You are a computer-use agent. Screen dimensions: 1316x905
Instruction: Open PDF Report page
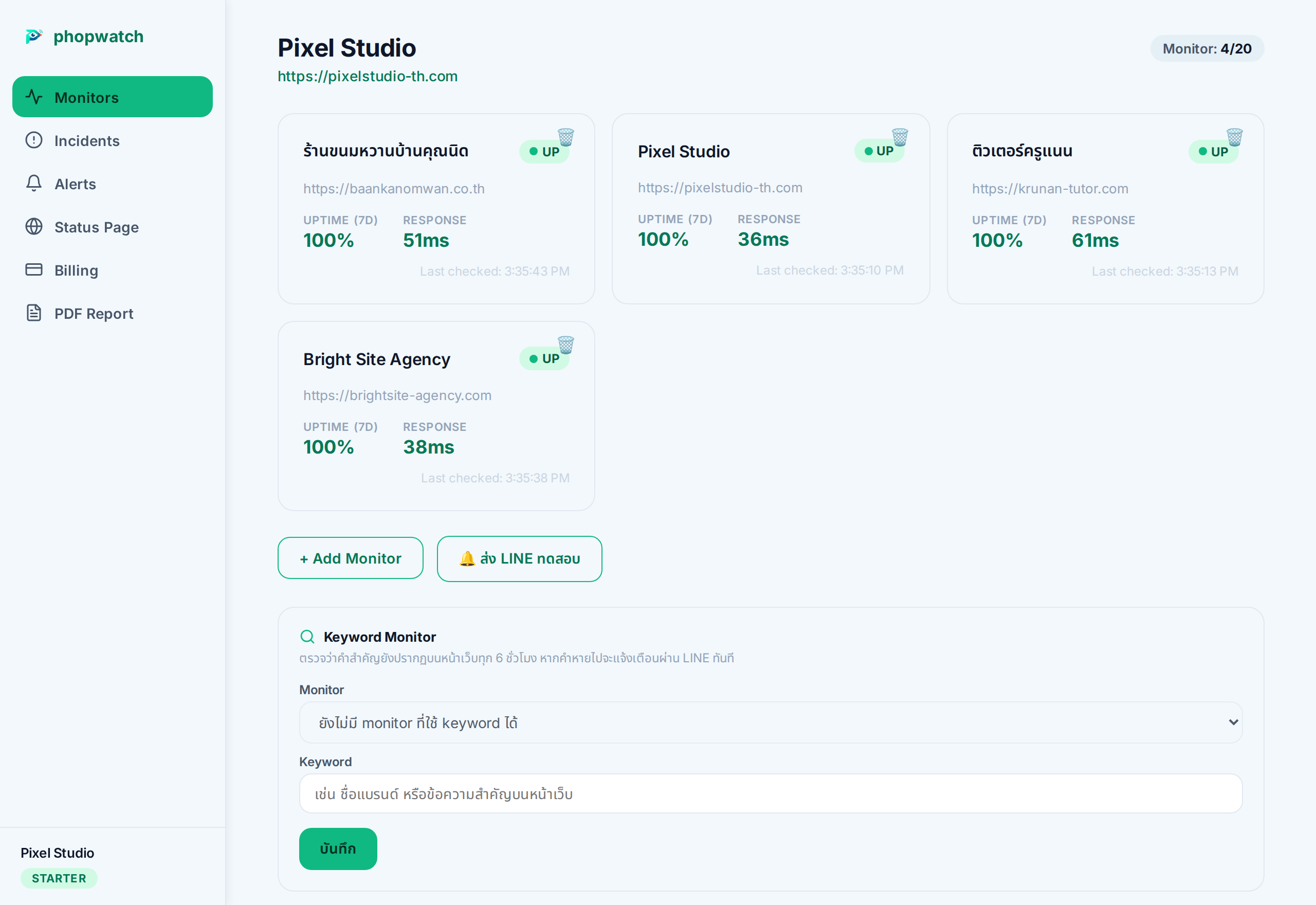(112, 313)
